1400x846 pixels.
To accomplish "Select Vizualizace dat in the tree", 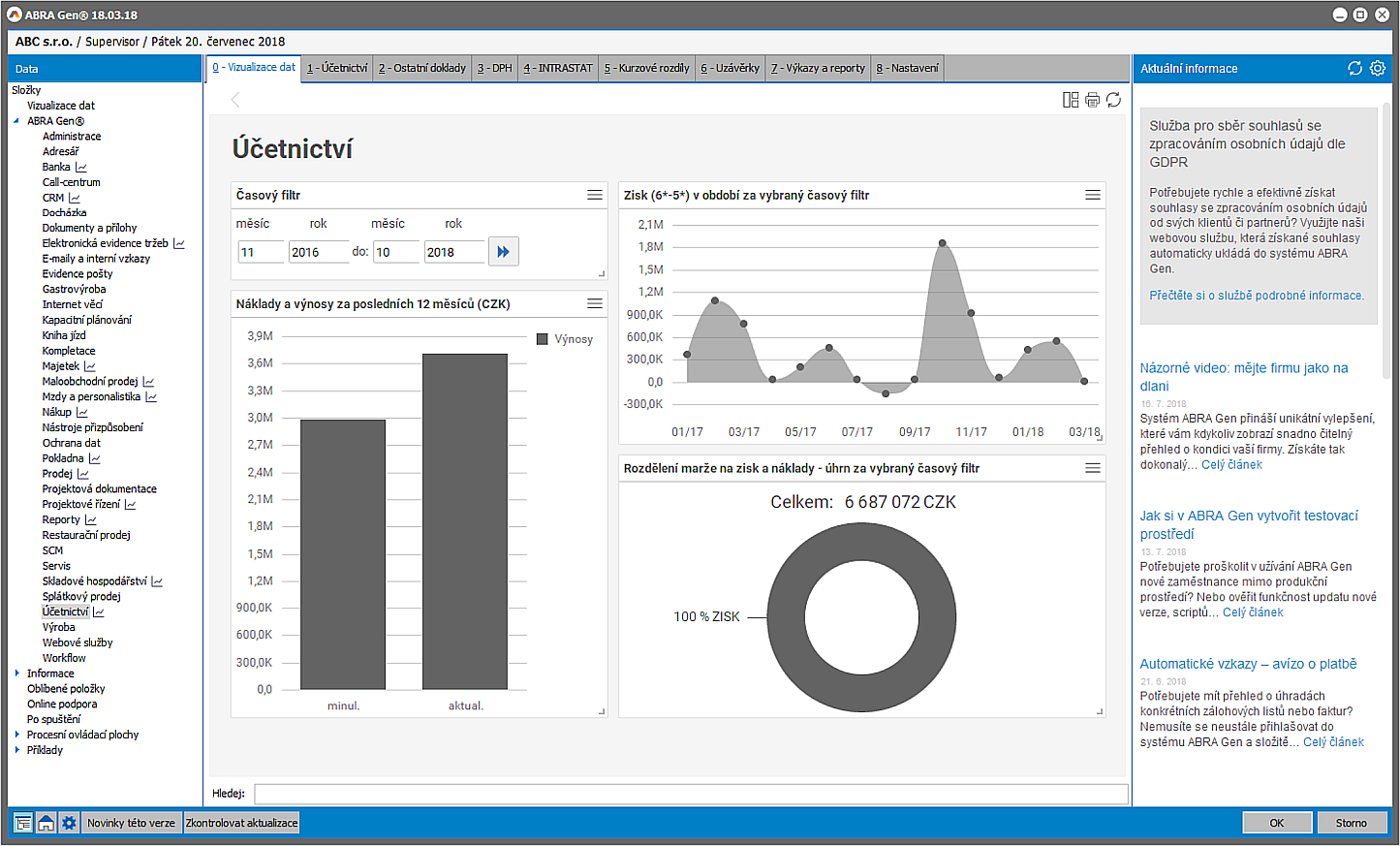I will pyautogui.click(x=61, y=106).
